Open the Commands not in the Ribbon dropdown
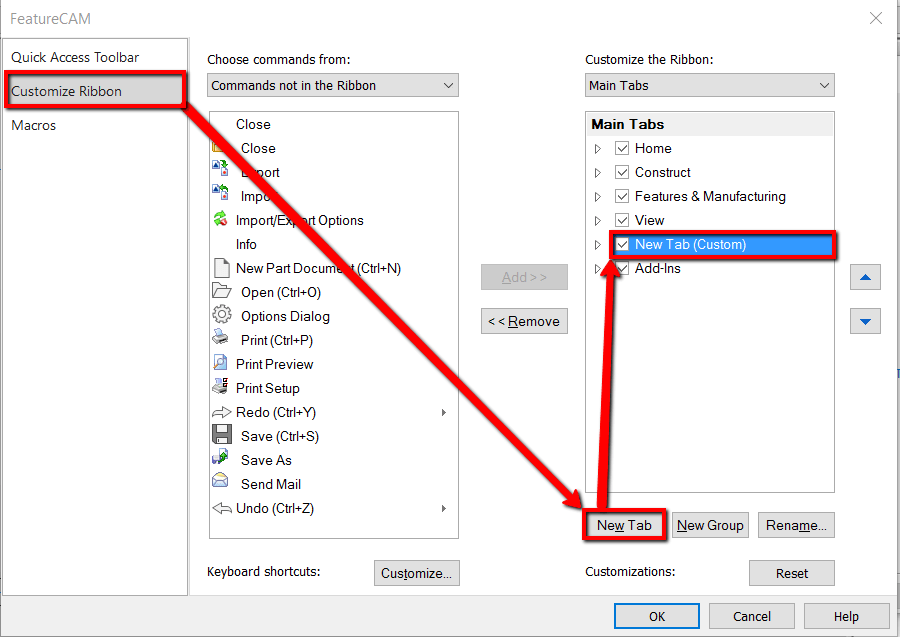 click(448, 85)
